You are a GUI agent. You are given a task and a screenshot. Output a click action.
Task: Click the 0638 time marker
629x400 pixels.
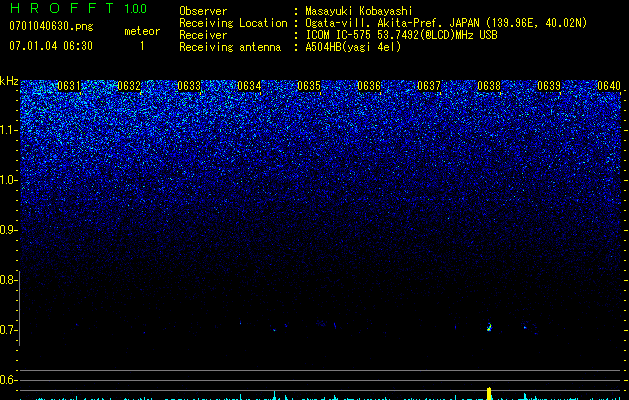click(x=489, y=86)
